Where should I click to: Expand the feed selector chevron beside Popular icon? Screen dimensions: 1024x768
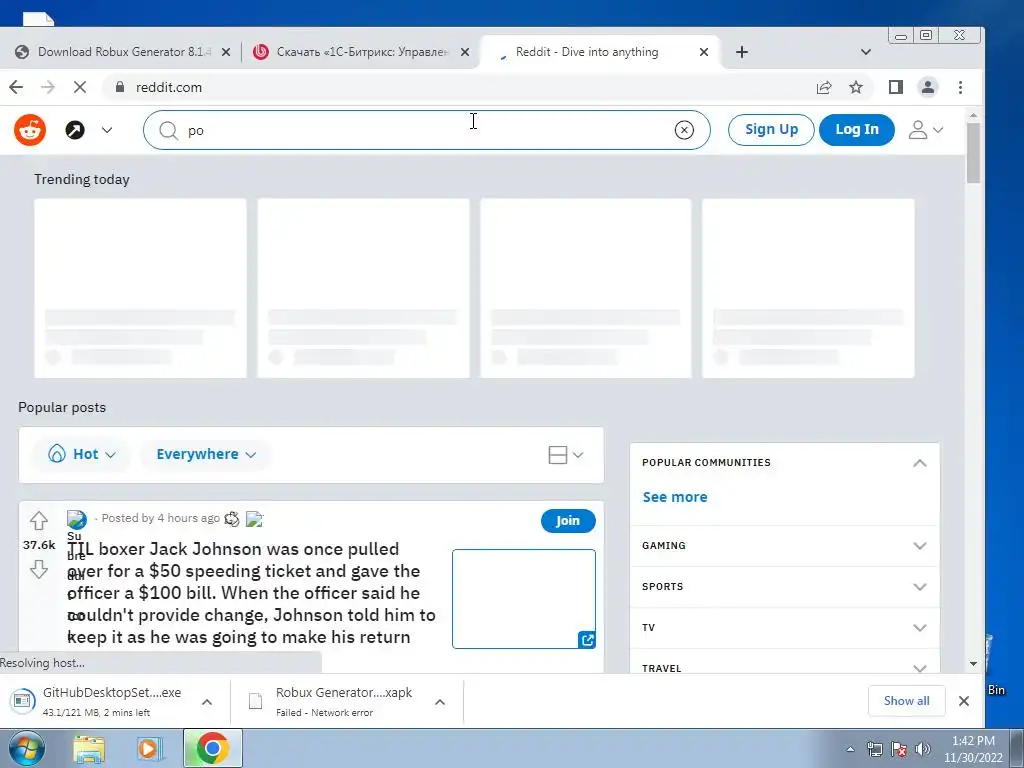point(107,130)
